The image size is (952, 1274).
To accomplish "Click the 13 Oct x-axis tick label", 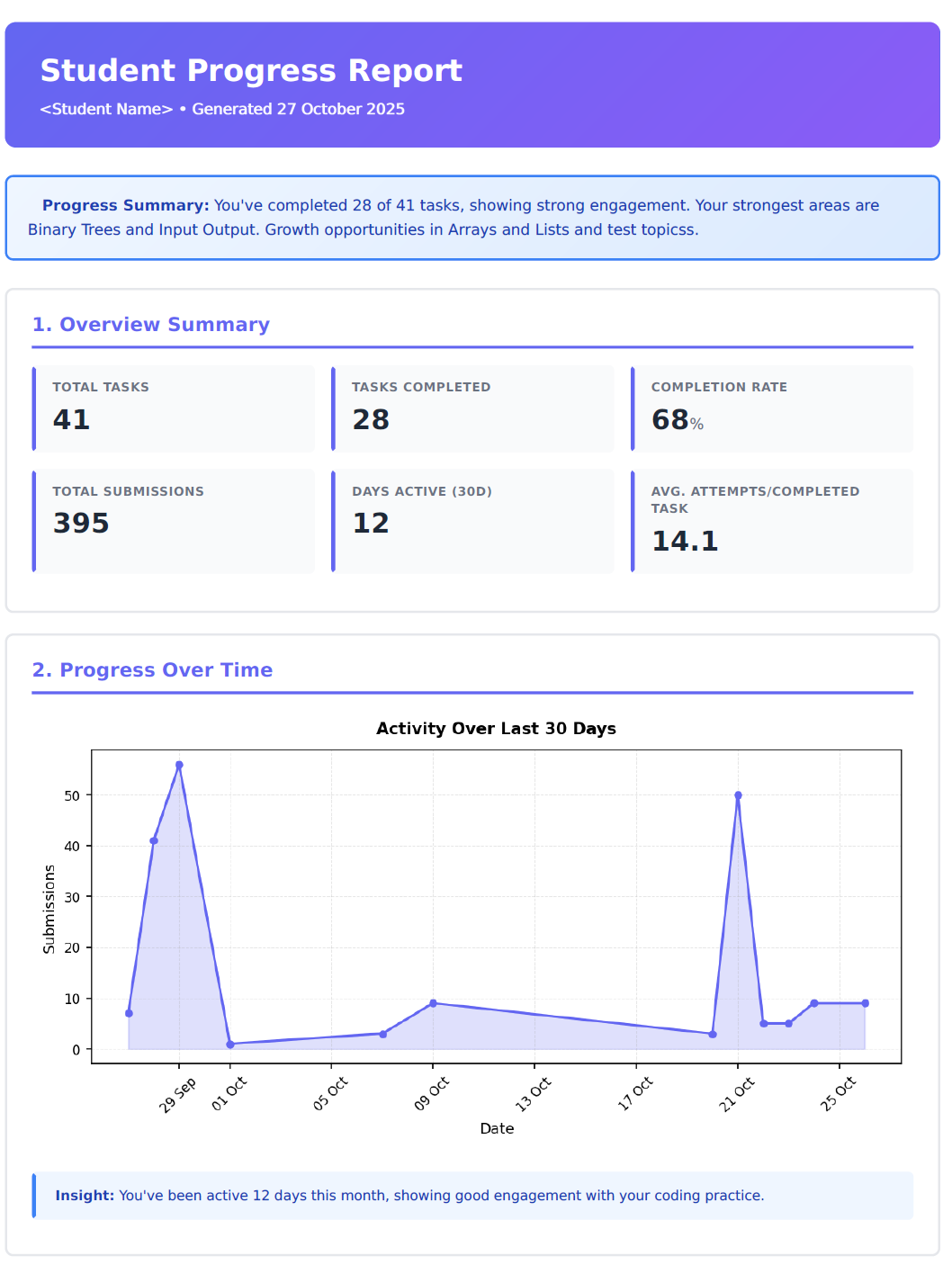I will pyautogui.click(x=534, y=1094).
